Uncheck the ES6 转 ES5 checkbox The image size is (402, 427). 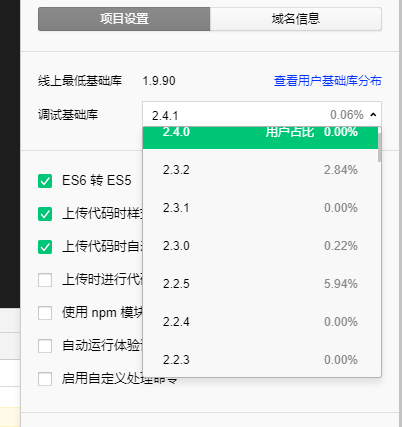click(45, 181)
